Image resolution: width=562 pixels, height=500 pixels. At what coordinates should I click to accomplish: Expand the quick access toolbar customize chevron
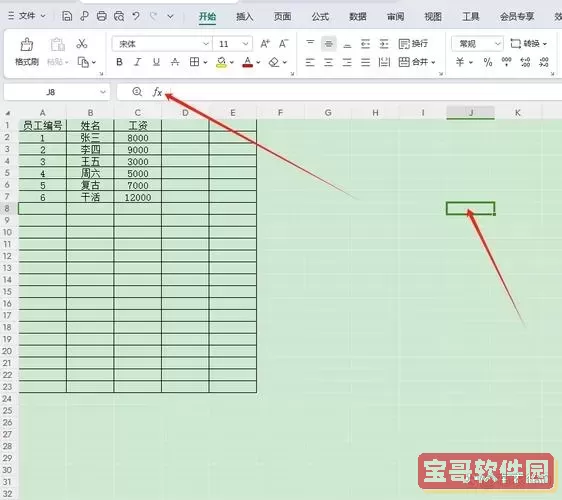click(171, 16)
